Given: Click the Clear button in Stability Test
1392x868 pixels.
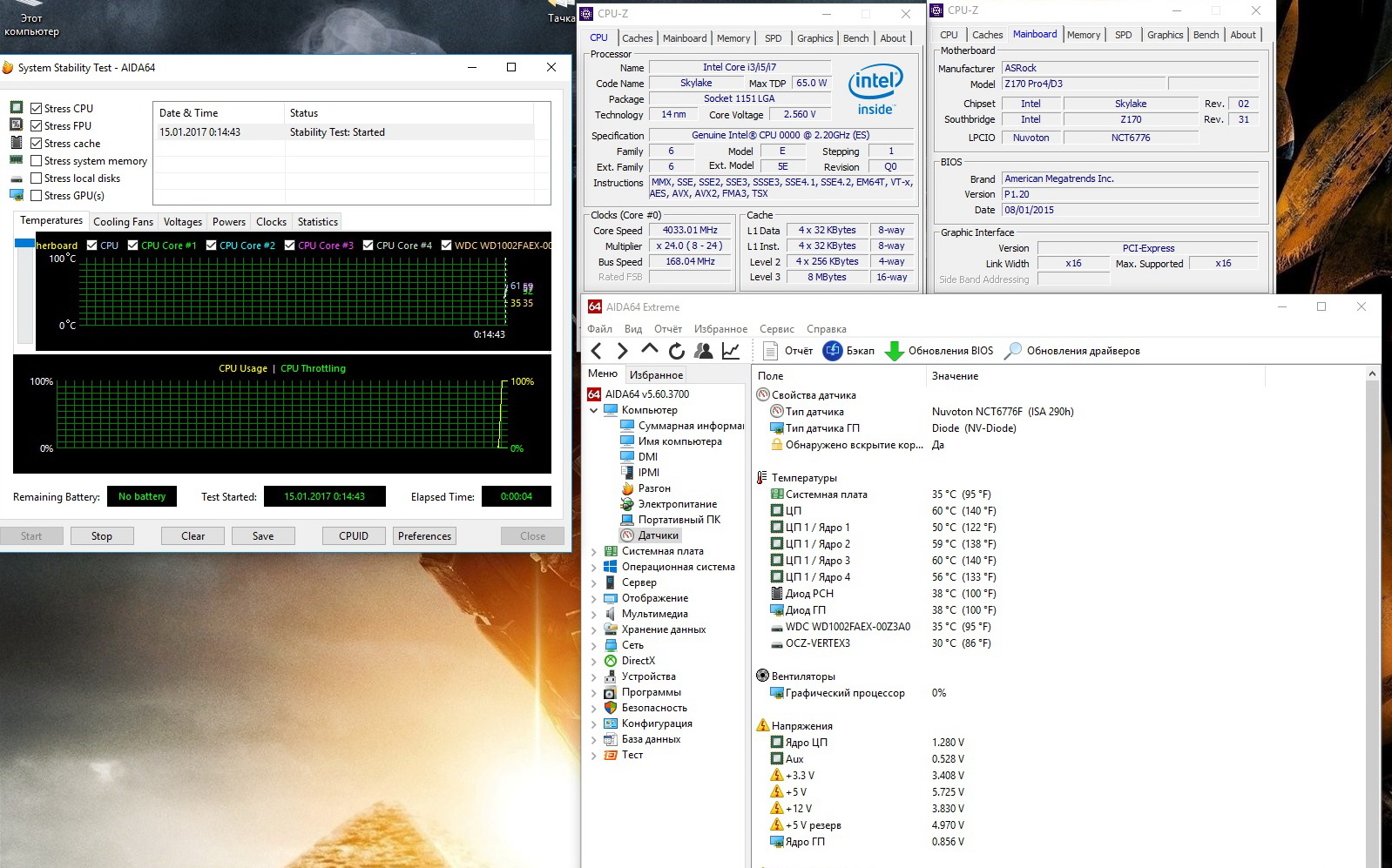Looking at the screenshot, I should pyautogui.click(x=193, y=536).
